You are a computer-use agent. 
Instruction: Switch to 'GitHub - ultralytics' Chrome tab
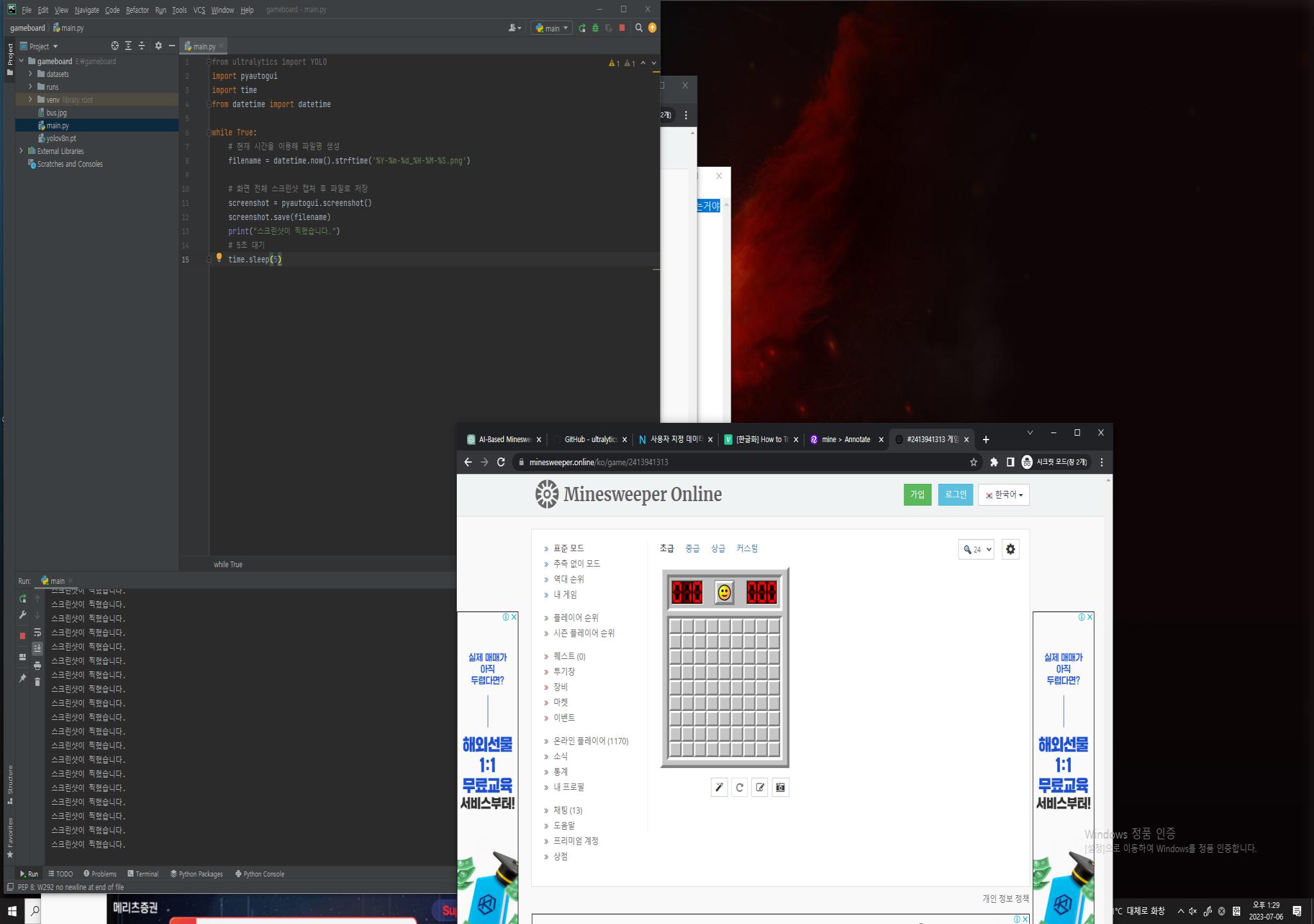(590, 440)
